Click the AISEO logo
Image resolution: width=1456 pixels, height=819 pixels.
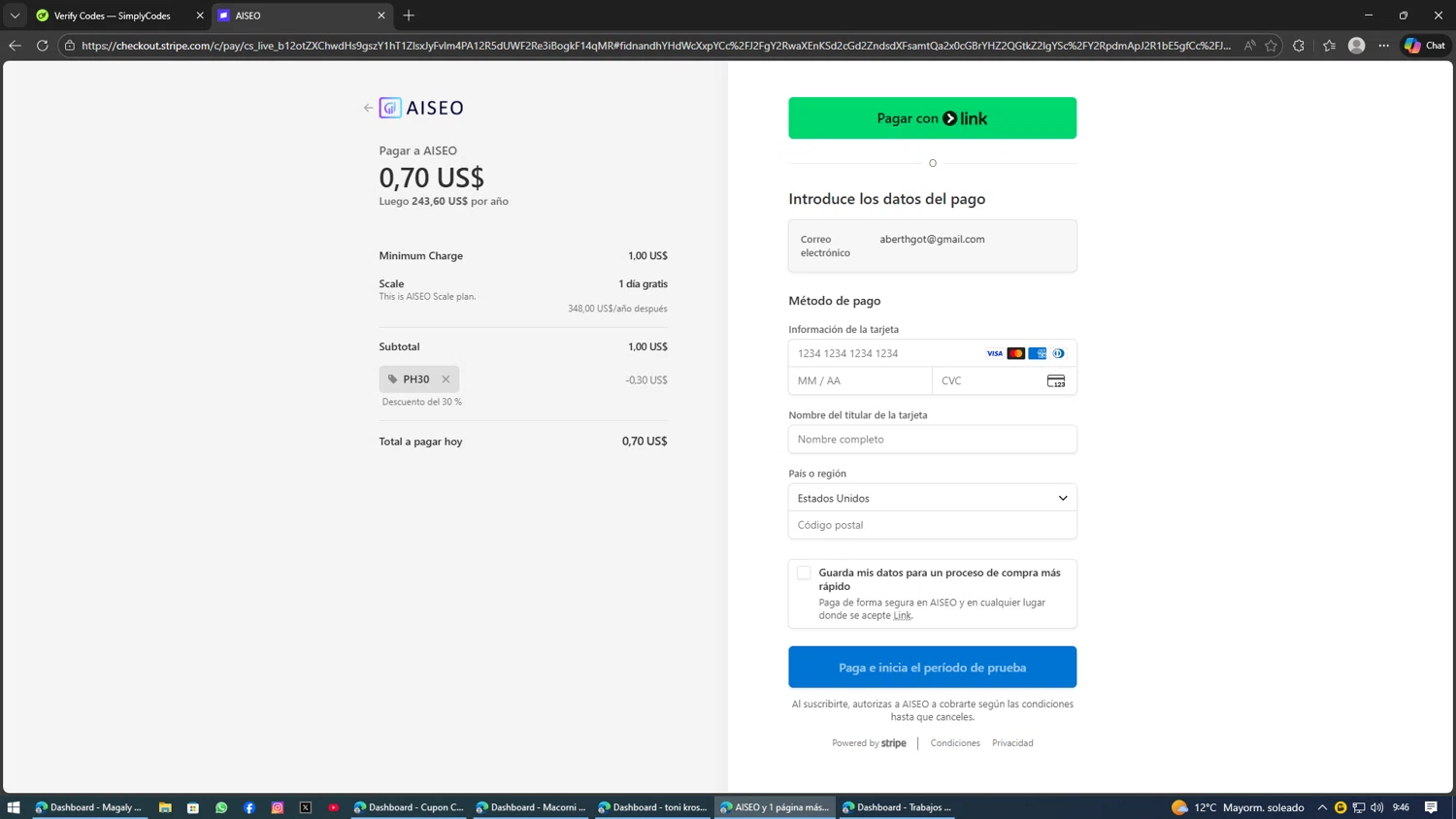point(421,108)
